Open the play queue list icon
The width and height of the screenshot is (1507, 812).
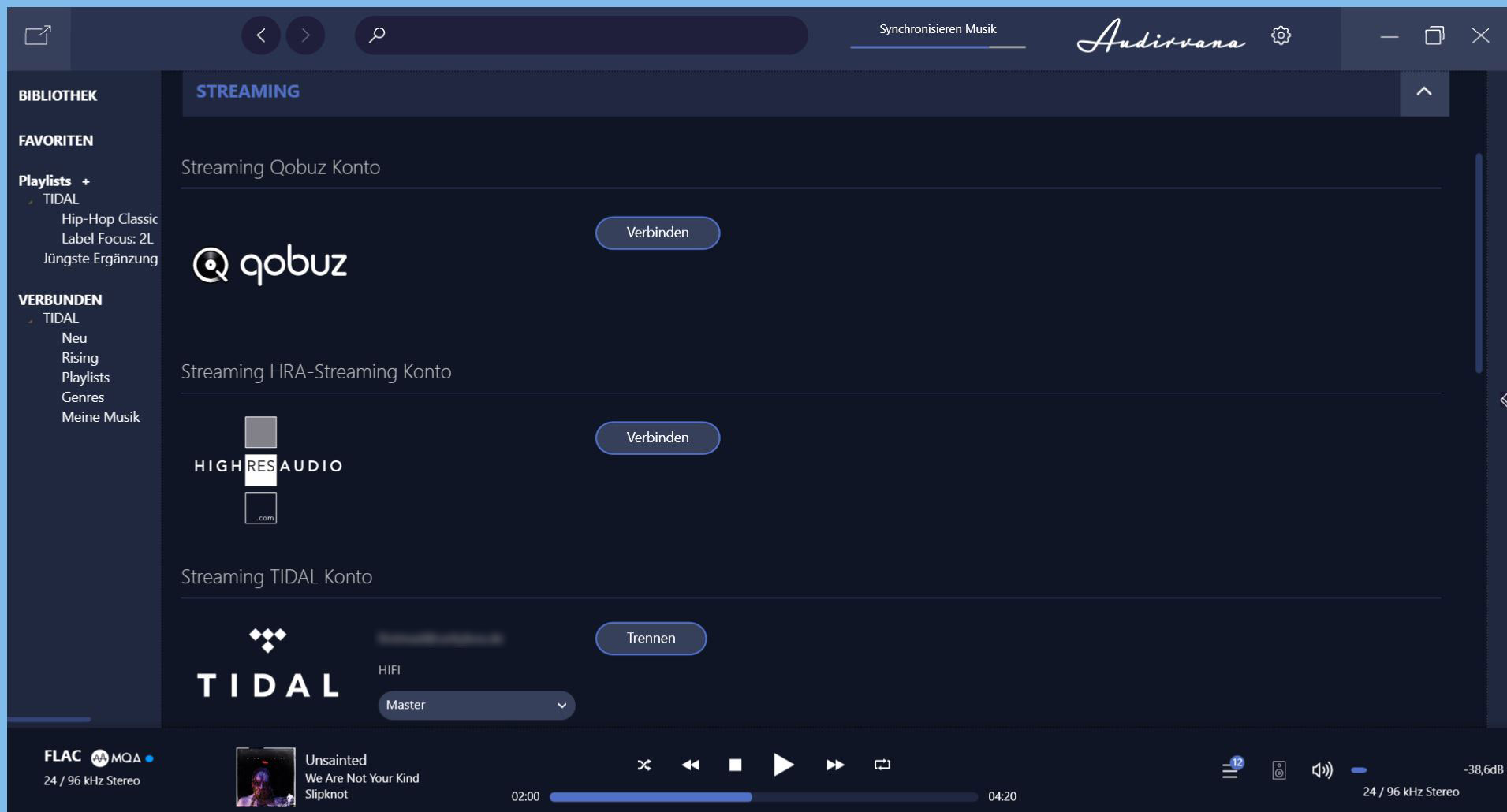[1232, 769]
